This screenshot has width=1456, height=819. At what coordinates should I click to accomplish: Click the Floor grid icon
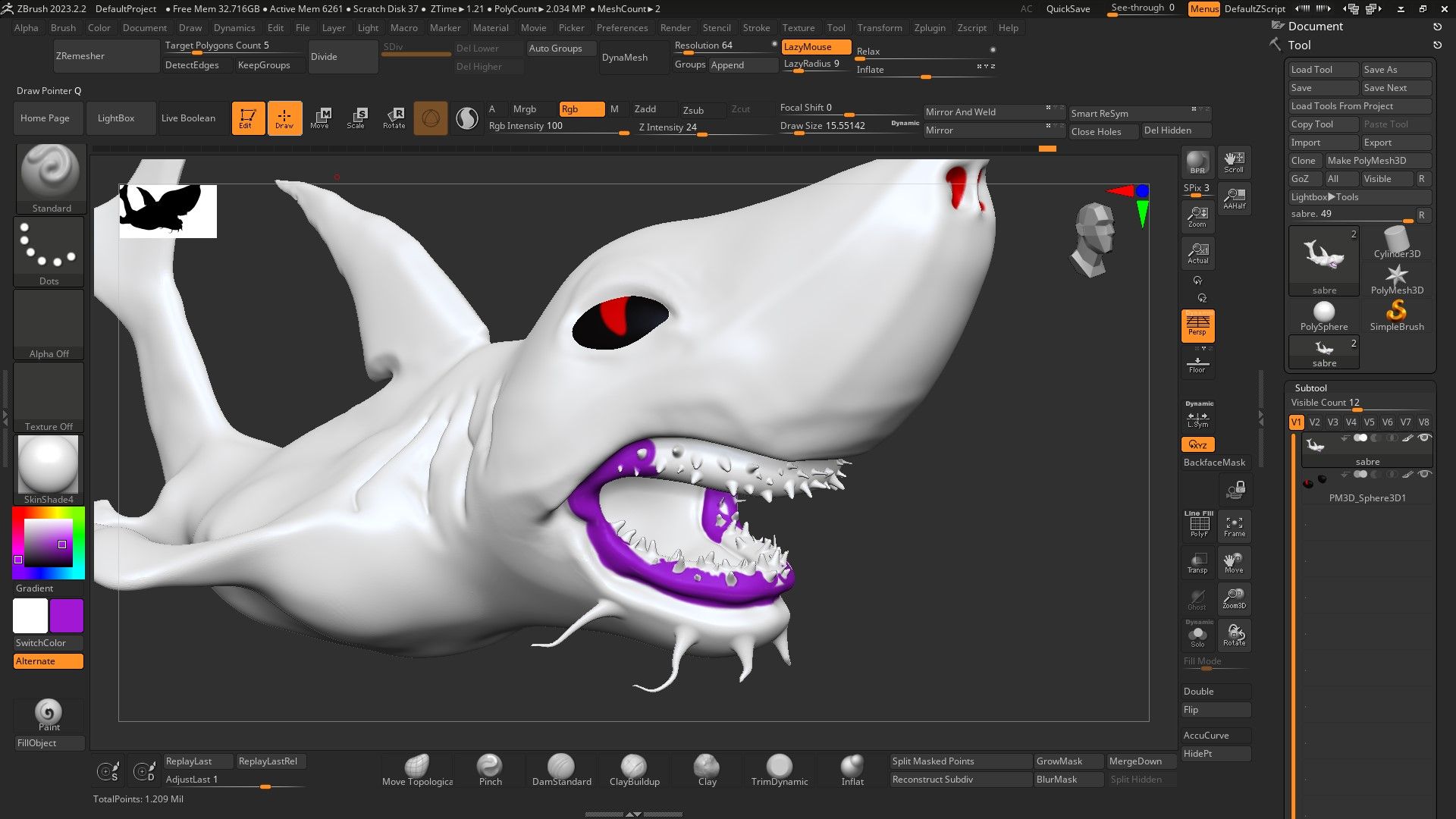coord(1197,365)
